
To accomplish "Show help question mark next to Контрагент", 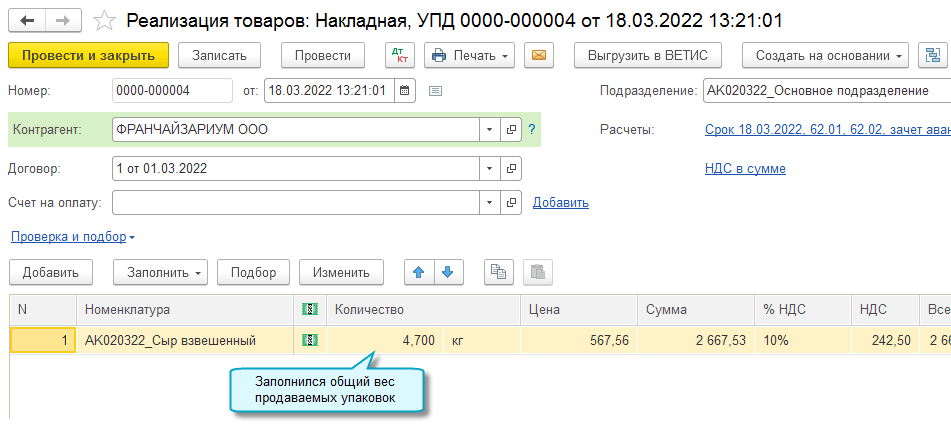I will pyautogui.click(x=532, y=129).
